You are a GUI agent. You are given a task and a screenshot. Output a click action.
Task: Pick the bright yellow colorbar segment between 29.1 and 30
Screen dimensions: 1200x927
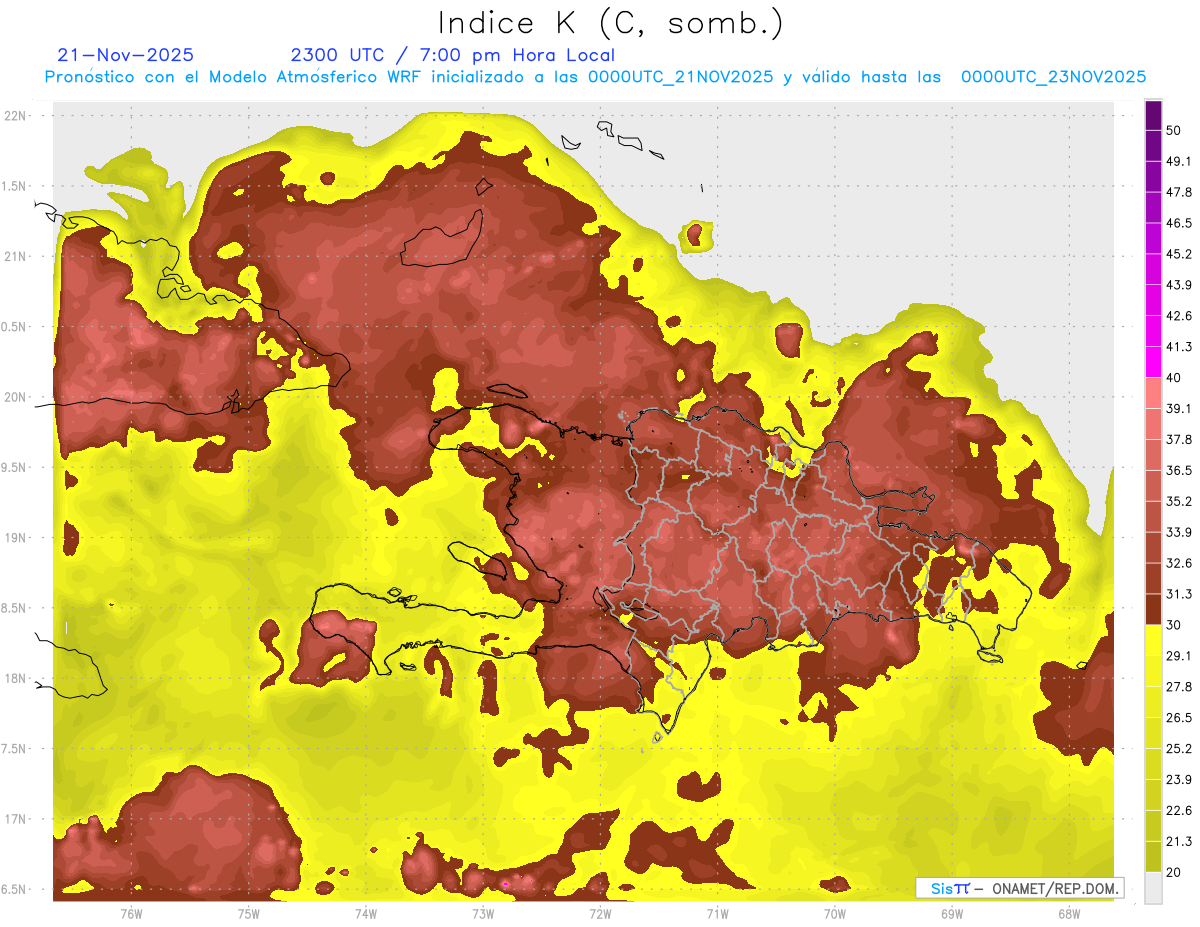(1153, 640)
